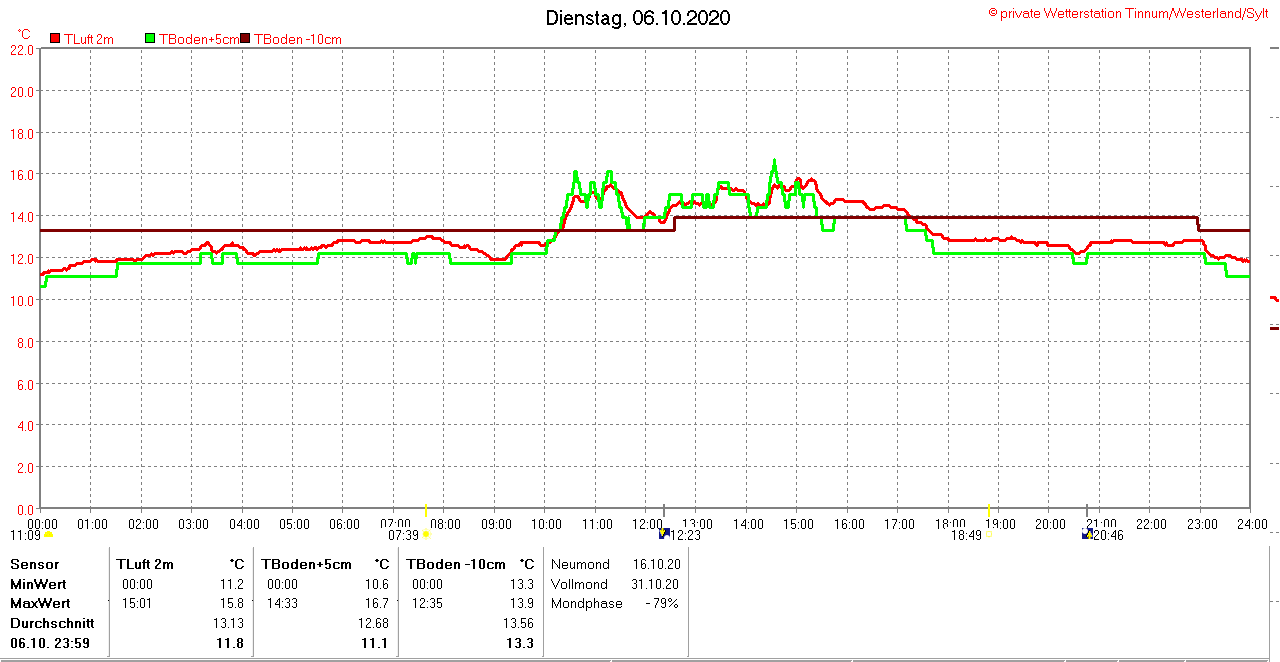Viewport: 1280px width, 662px height.
Task: Click the green TBoden+5cm legend swatch
Action: coord(151,39)
